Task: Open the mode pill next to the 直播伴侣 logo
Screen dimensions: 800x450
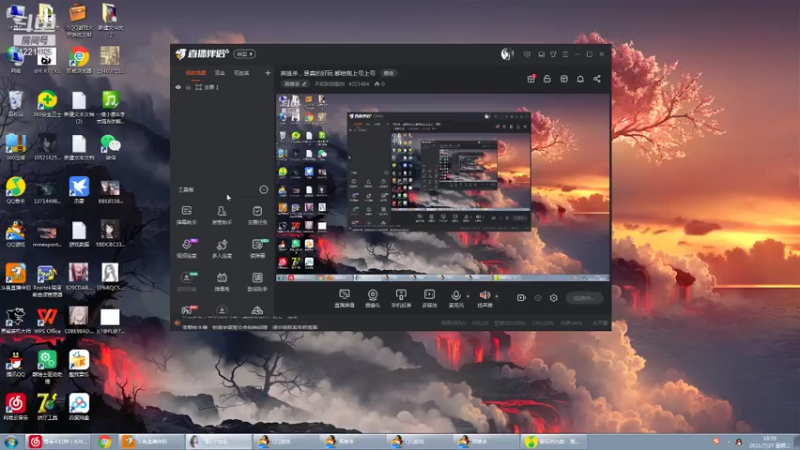Action: (244, 54)
